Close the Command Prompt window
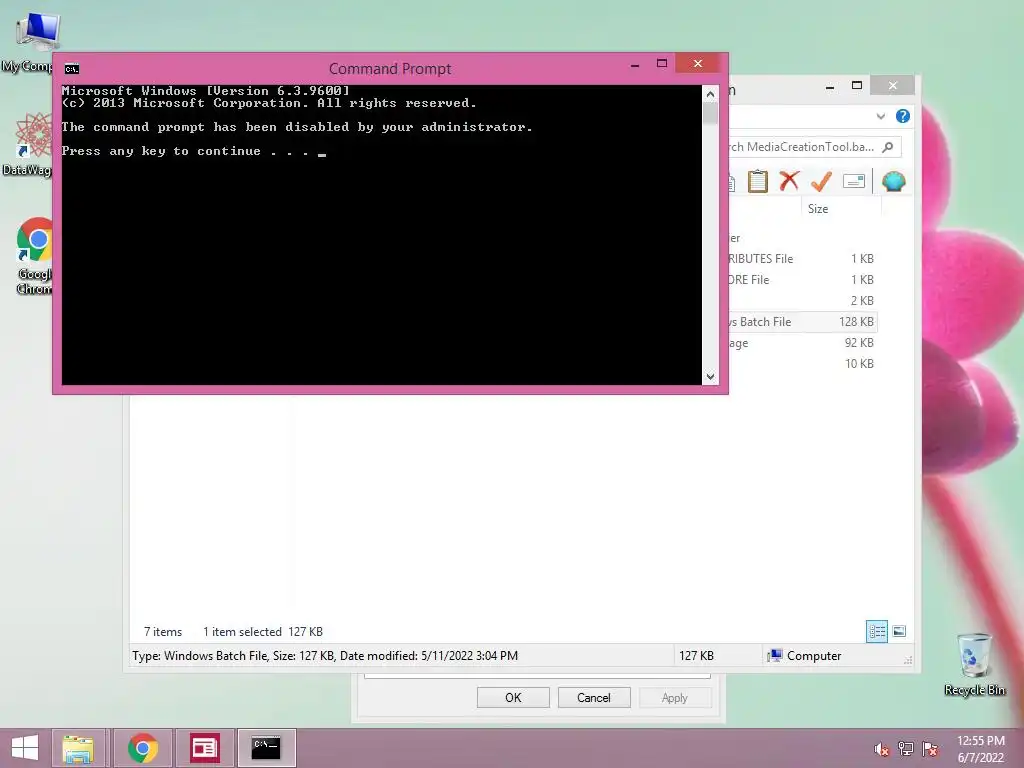This screenshot has height=768, width=1024. tap(698, 63)
